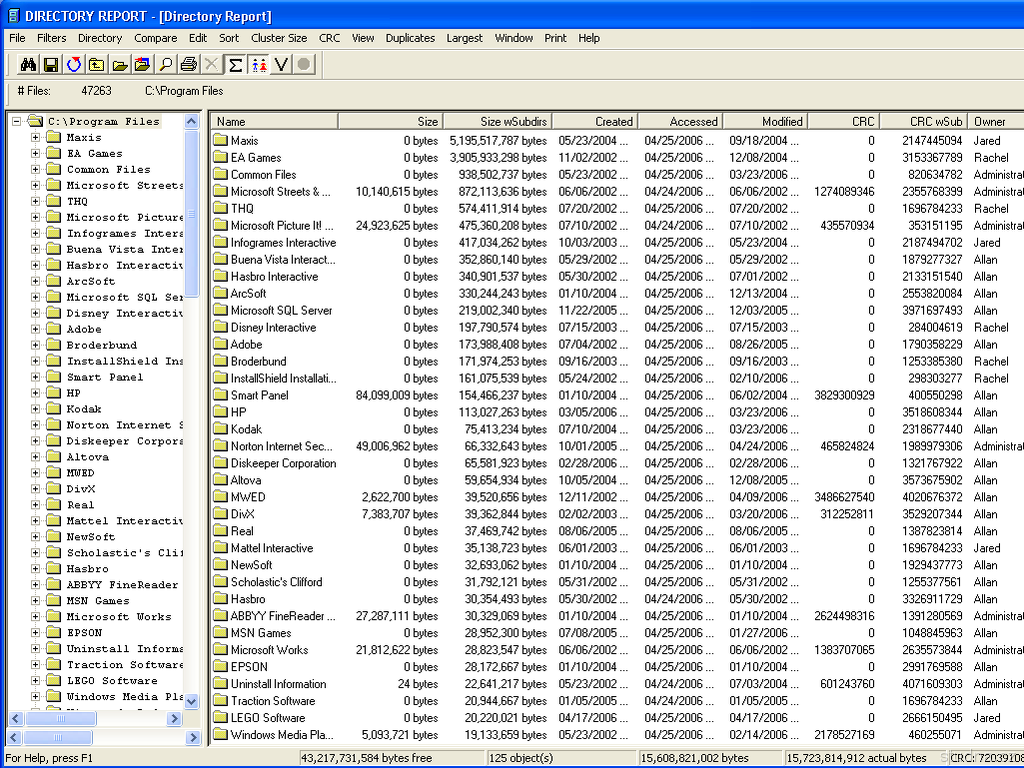
Task: Expand the Maxis folder tree node
Action: click(x=36, y=138)
